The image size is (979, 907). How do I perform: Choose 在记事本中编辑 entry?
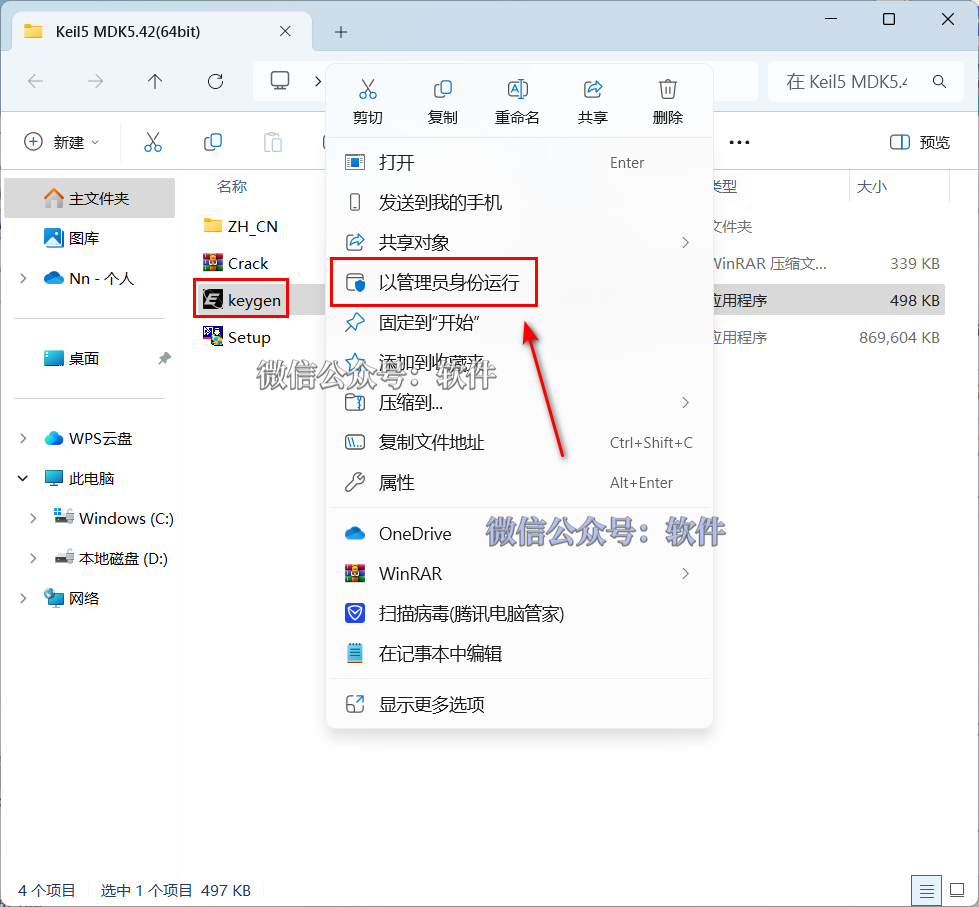tap(519, 654)
